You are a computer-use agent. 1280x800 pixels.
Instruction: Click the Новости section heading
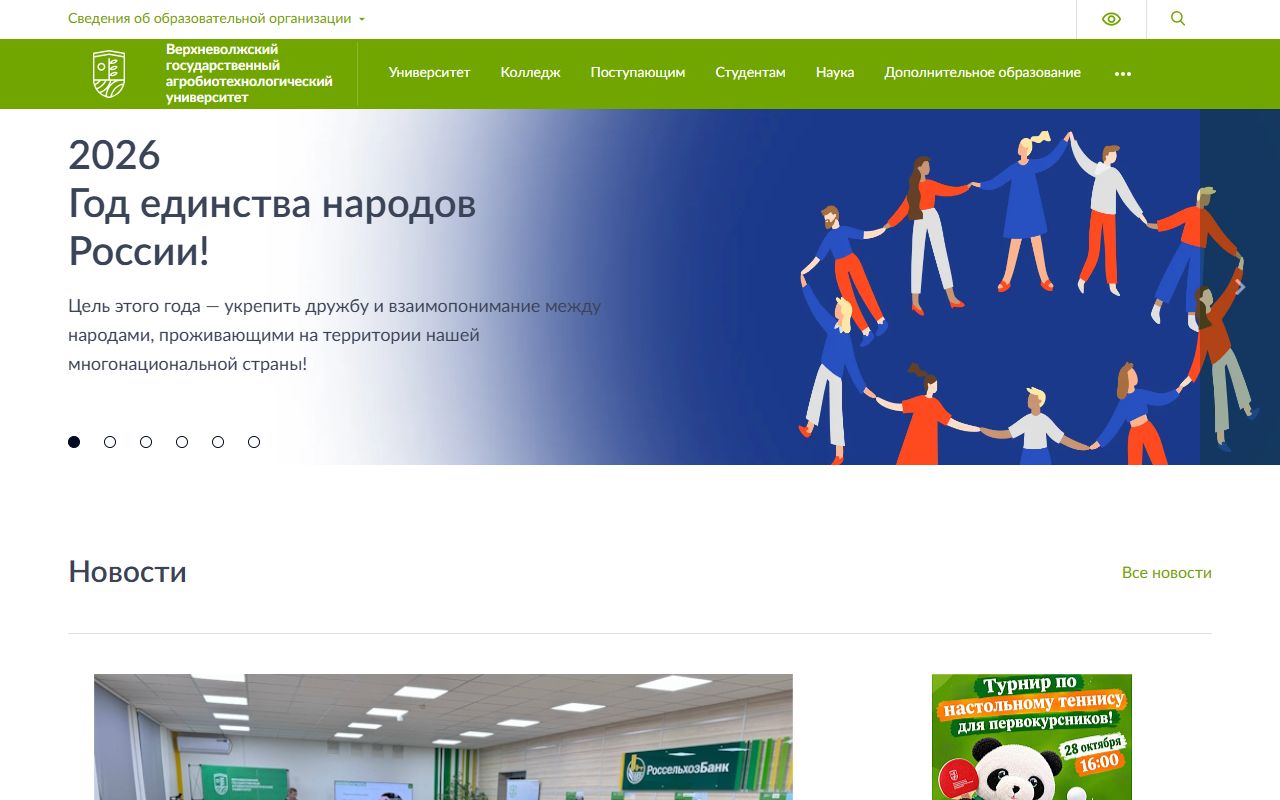tap(127, 572)
